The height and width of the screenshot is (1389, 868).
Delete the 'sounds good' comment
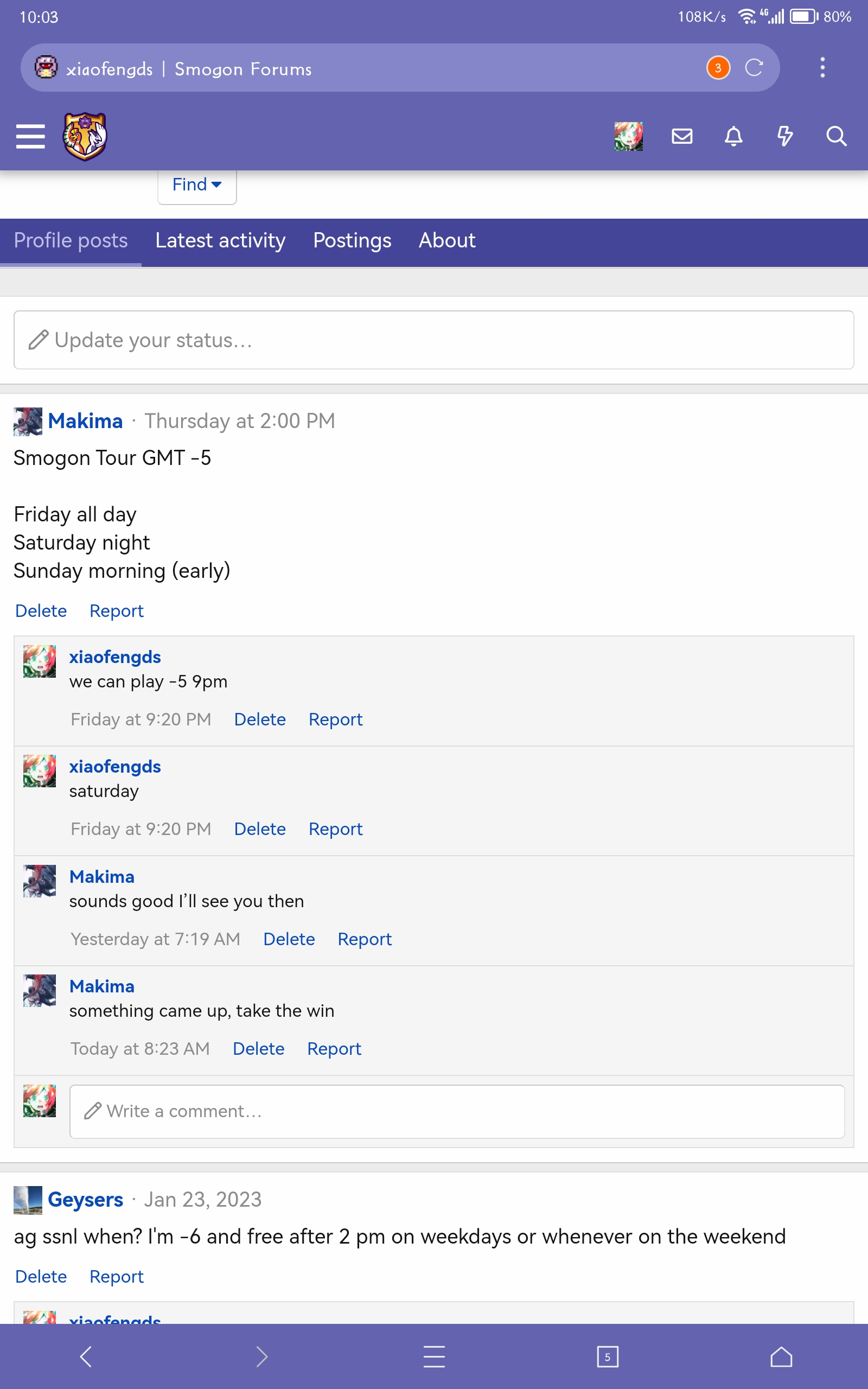tap(289, 939)
